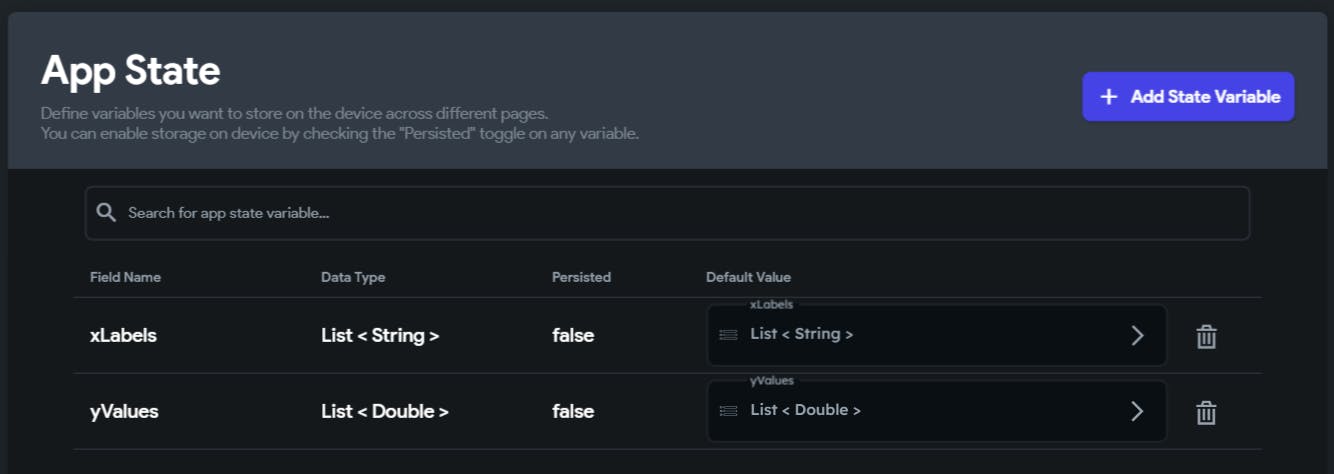Click the plus icon on Add State Variable
The image size is (1334, 474).
pyautogui.click(x=1108, y=97)
